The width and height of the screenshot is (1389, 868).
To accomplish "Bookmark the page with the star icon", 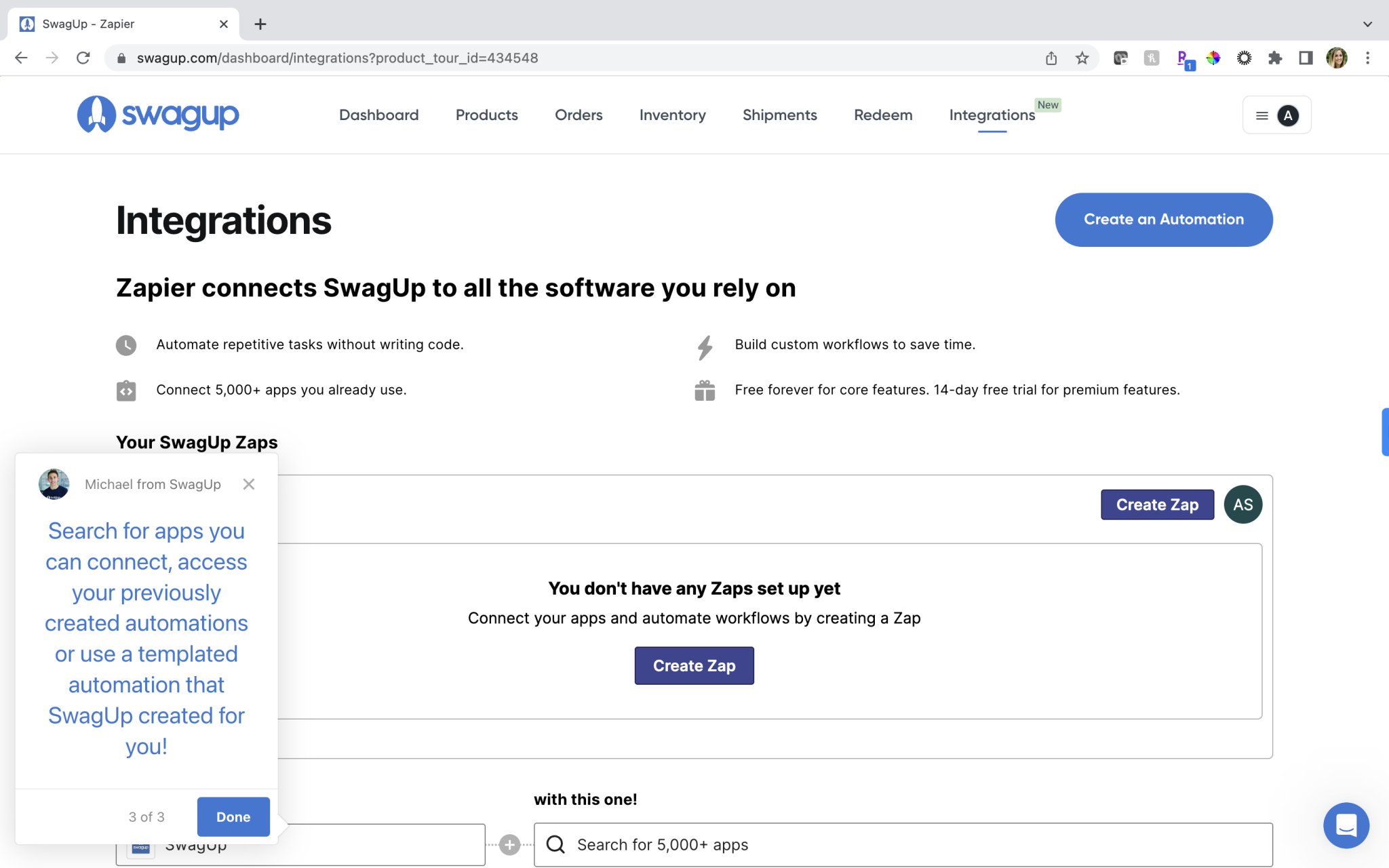I will 1081,58.
